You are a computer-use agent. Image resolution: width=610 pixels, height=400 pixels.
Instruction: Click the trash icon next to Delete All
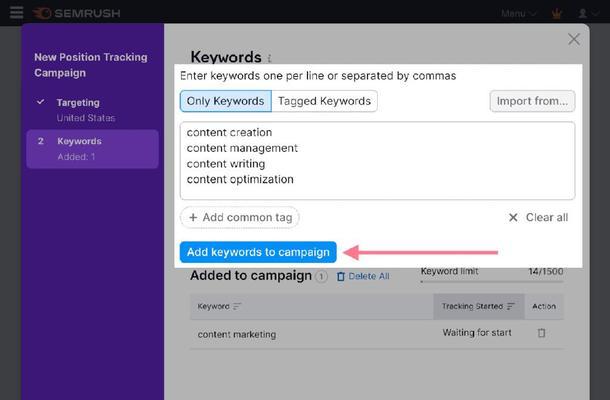(341, 276)
